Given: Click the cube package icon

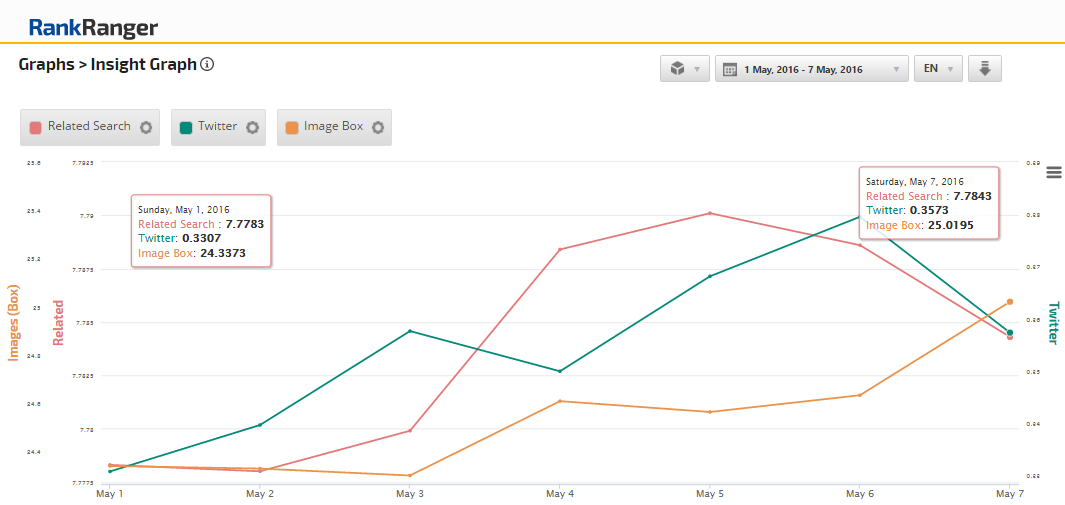Looking at the screenshot, I should [x=677, y=69].
